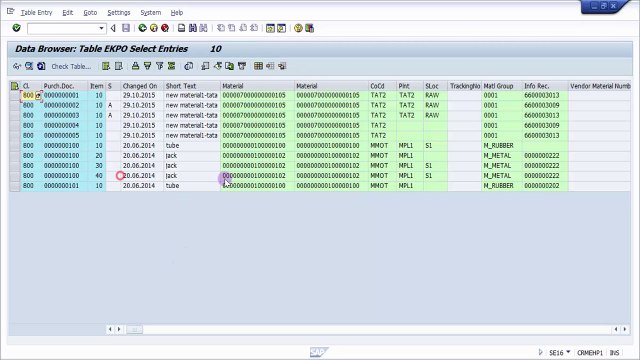Click the Find binoculars icon
The height and width of the screenshot is (360, 640).
(x=193, y=28)
